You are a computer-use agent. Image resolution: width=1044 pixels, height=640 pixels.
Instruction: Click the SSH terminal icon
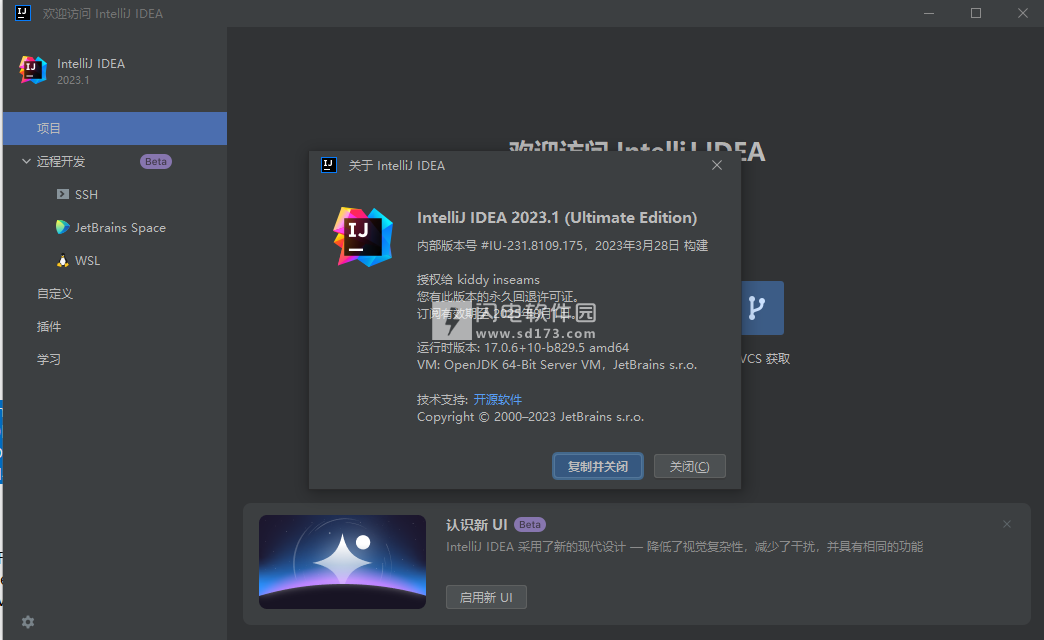[63, 194]
